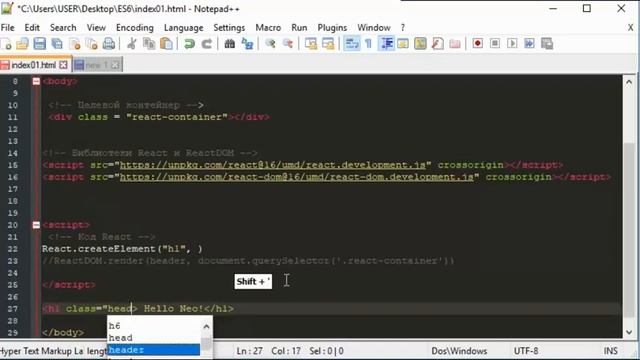Undo the last edit with the green arrow
This screenshot has width=640, height=360.
(x=189, y=44)
